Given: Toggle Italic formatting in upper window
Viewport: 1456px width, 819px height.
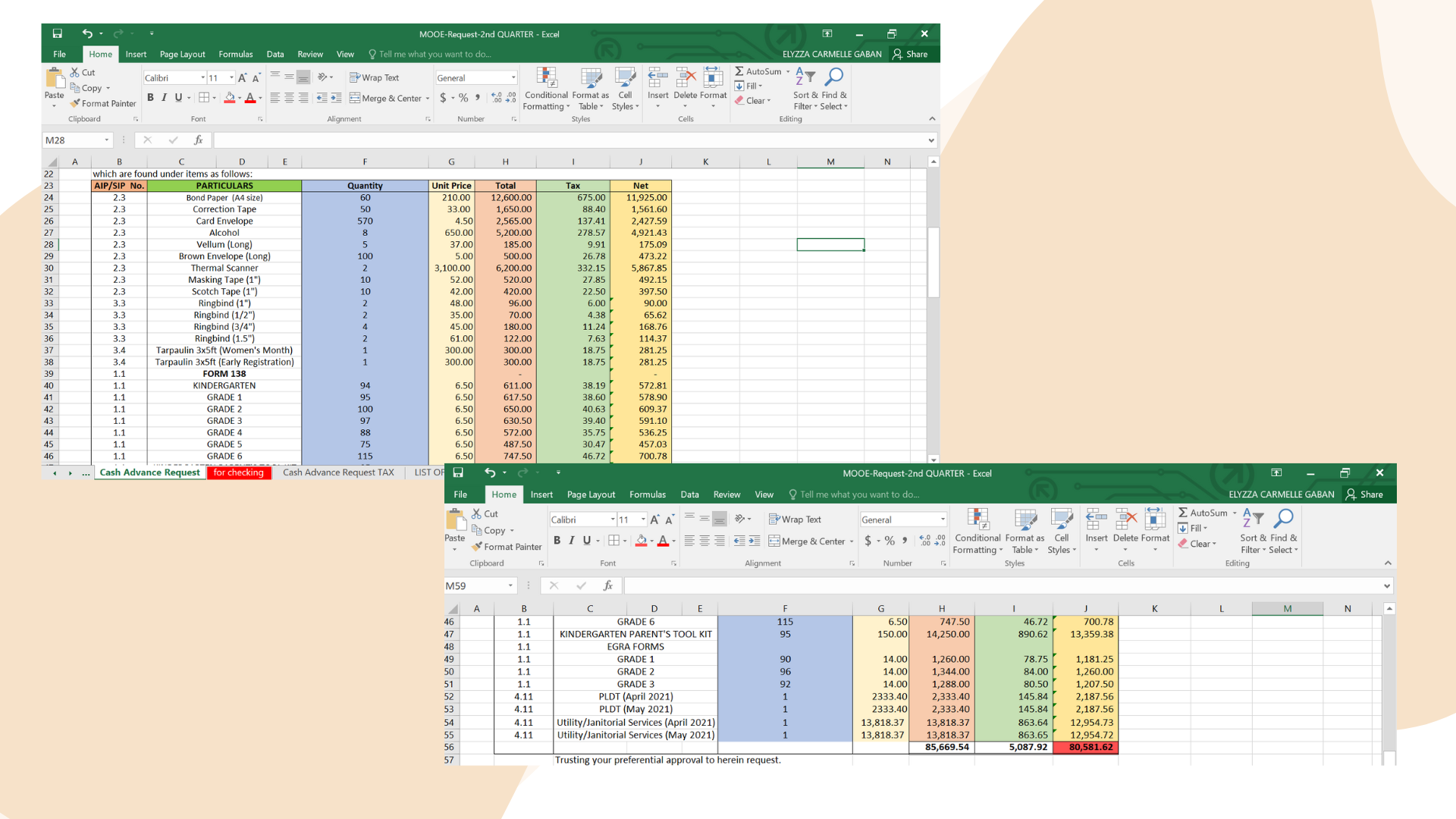Looking at the screenshot, I should (164, 98).
